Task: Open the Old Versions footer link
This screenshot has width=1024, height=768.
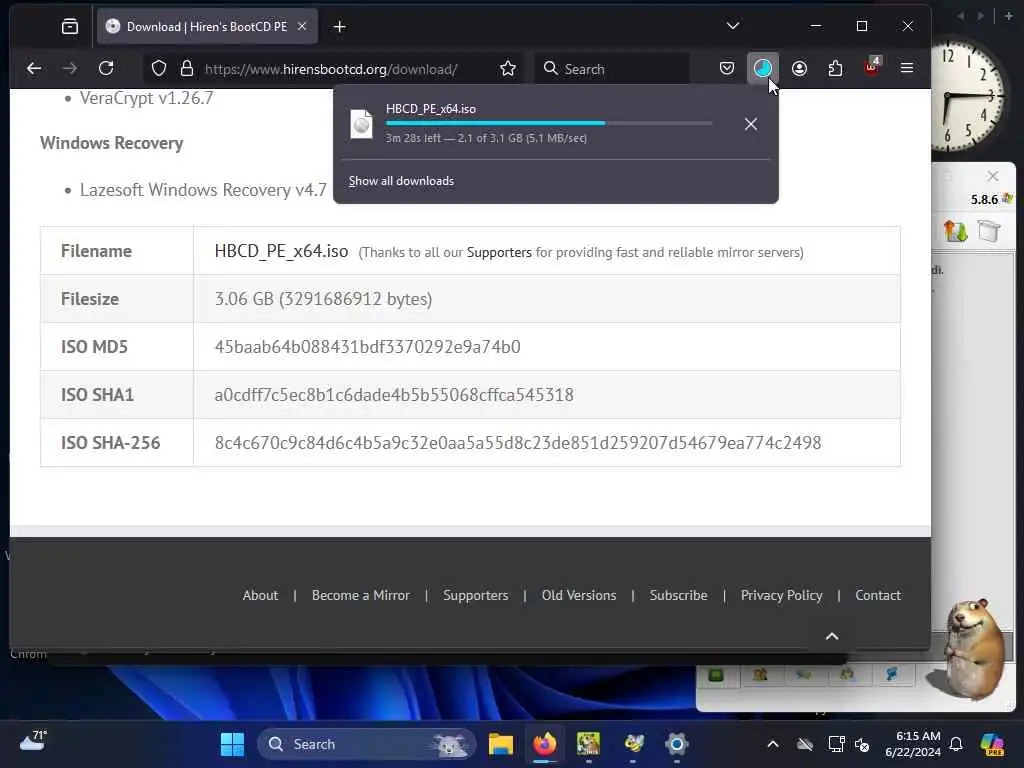Action: pyautogui.click(x=579, y=595)
